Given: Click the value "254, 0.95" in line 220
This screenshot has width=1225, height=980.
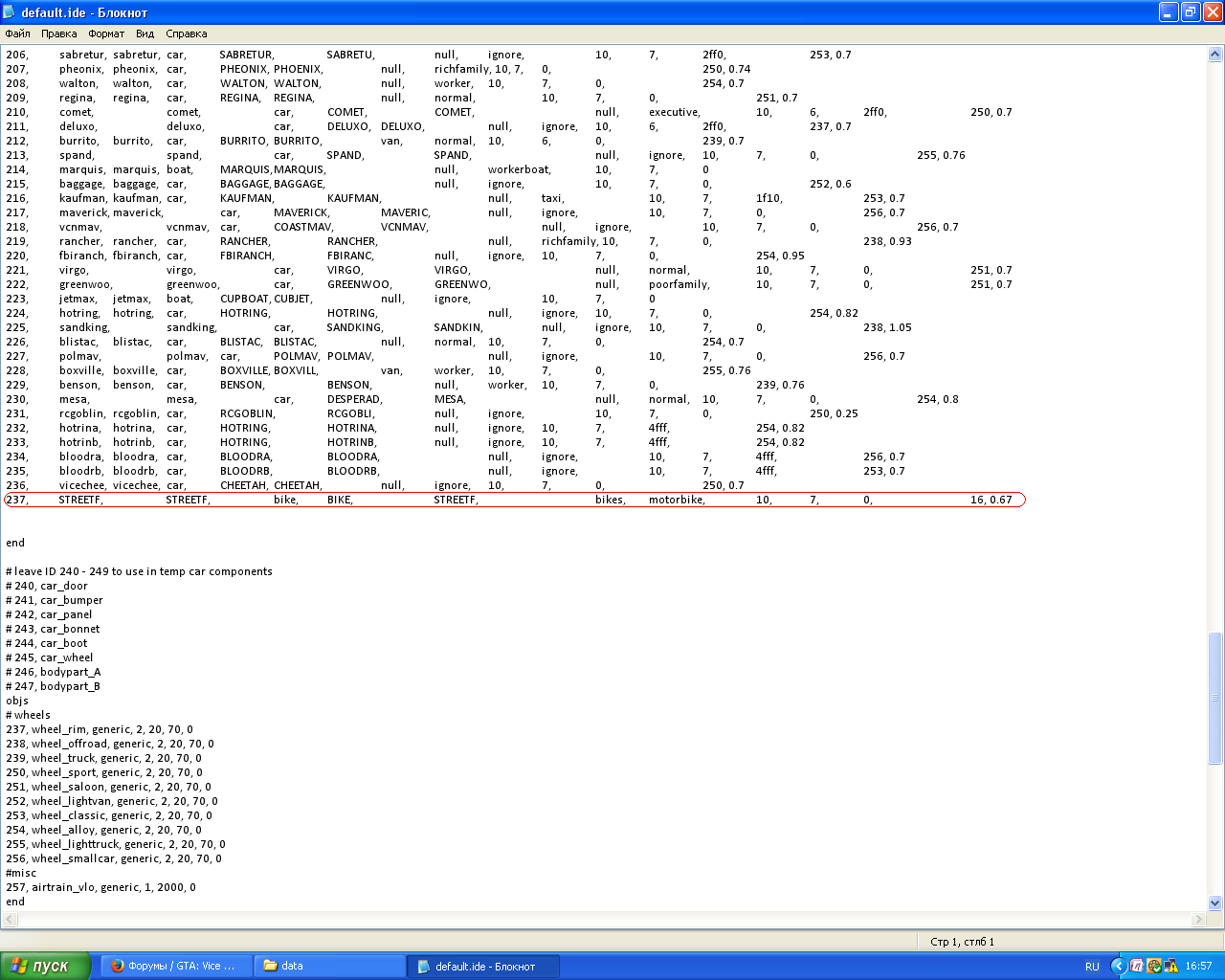Looking at the screenshot, I should click(780, 256).
